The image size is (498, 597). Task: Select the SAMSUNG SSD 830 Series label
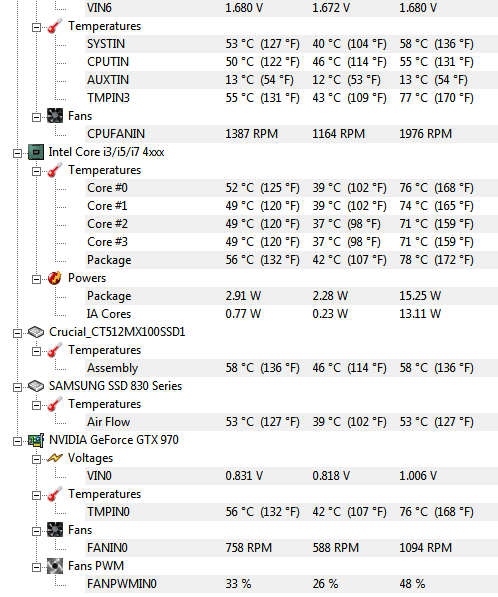click(x=116, y=386)
